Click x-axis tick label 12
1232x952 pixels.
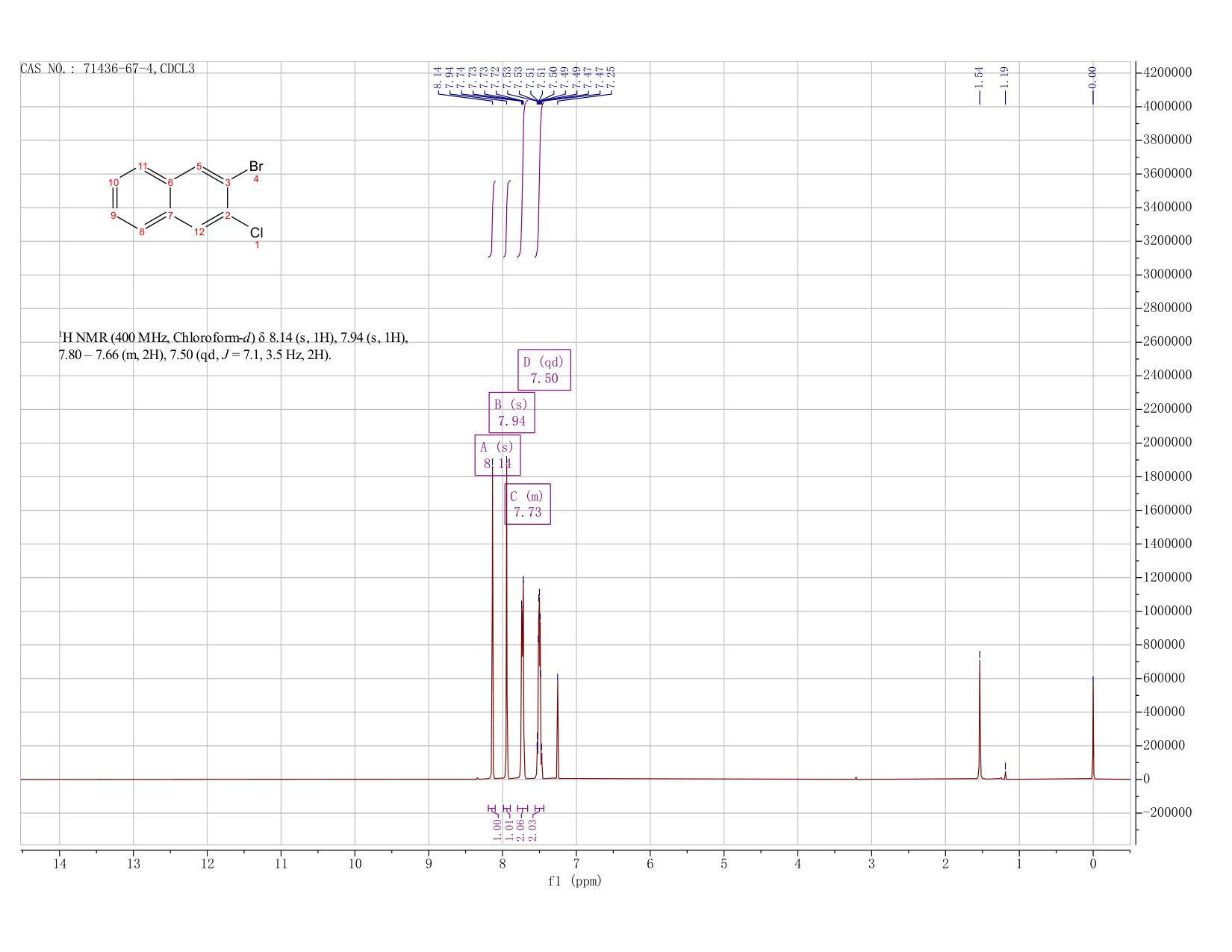pos(208,864)
